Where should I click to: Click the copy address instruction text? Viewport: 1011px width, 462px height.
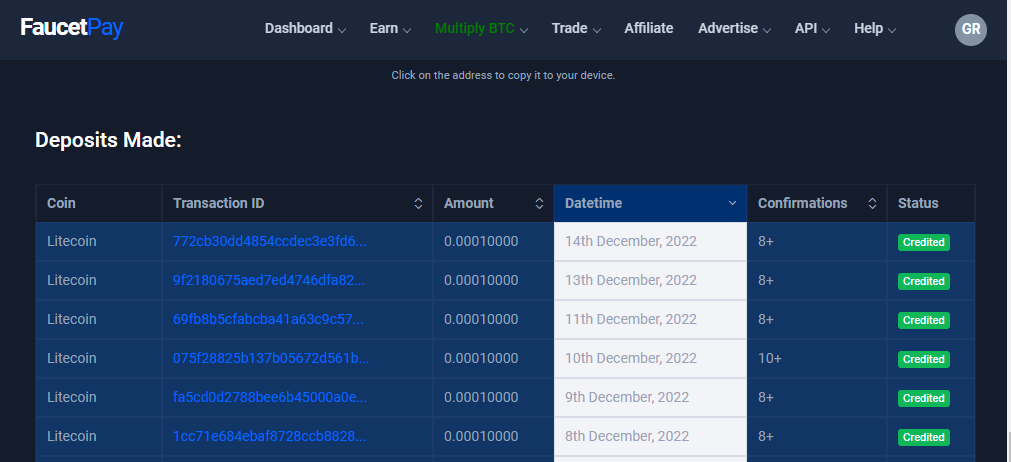[x=503, y=75]
